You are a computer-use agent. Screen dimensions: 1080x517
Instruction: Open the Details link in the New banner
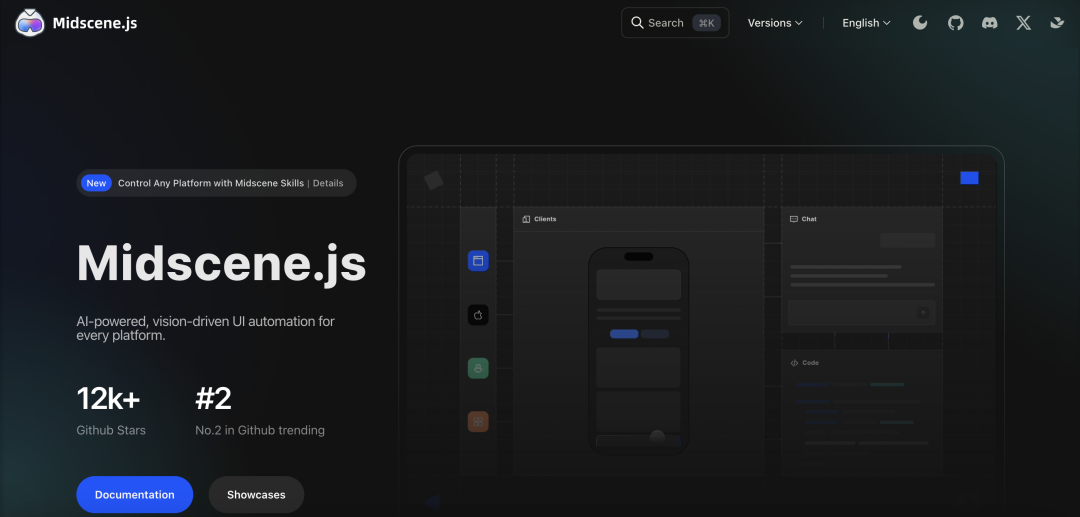(328, 183)
